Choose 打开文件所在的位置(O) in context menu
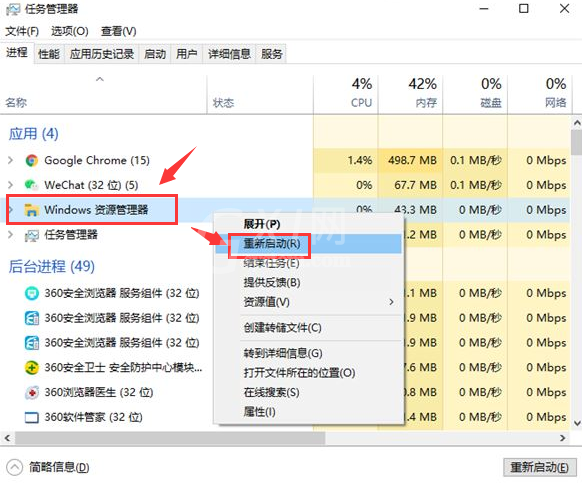582x483 pixels. click(x=308, y=373)
